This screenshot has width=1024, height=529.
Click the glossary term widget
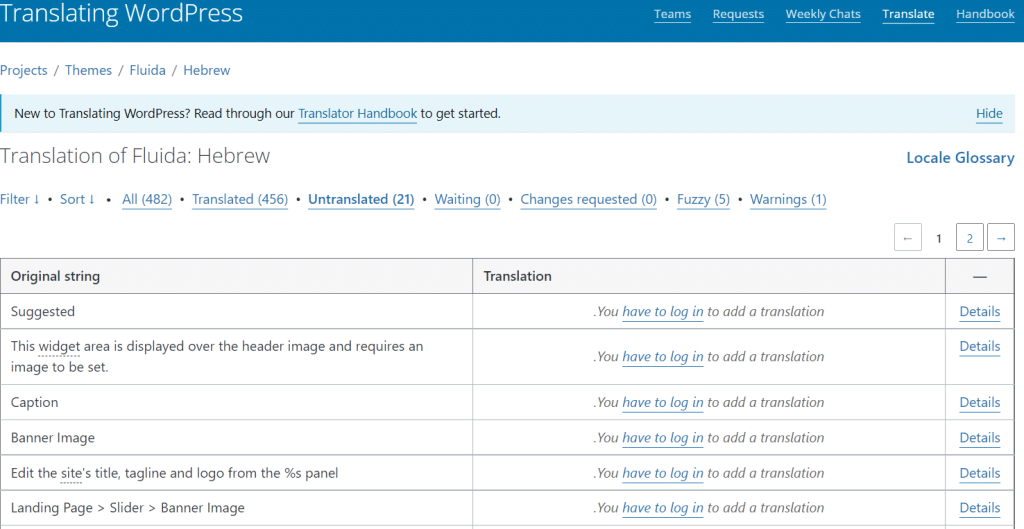[59, 346]
